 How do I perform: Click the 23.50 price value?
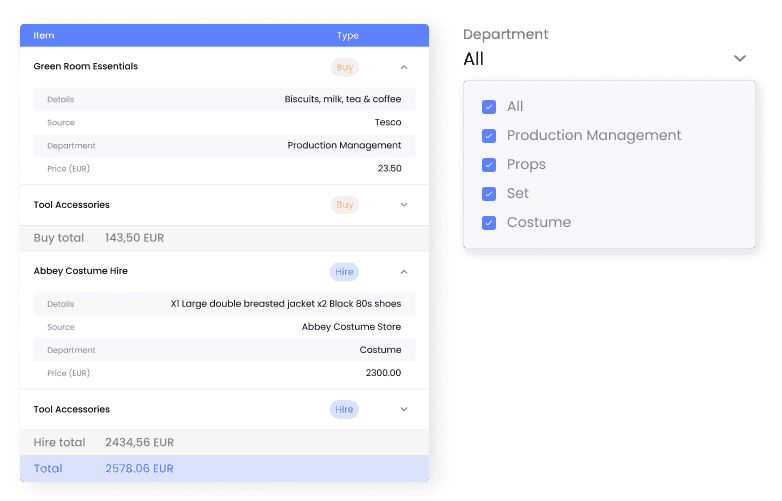pos(390,168)
